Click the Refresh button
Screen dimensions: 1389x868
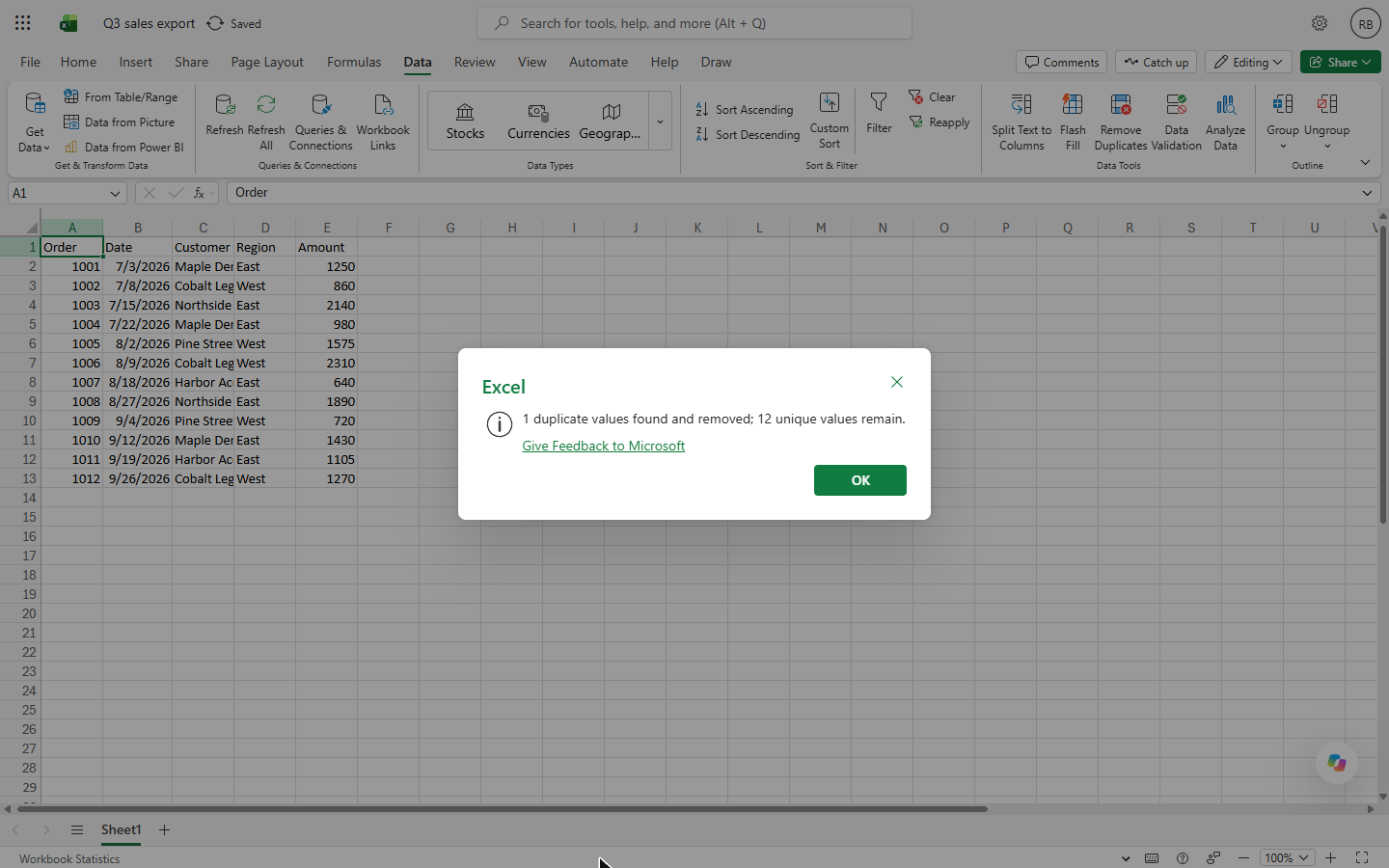[x=225, y=115]
